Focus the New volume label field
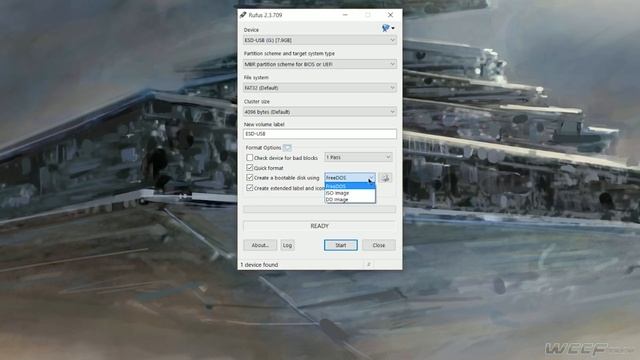This screenshot has height=360, width=640. click(x=320, y=134)
